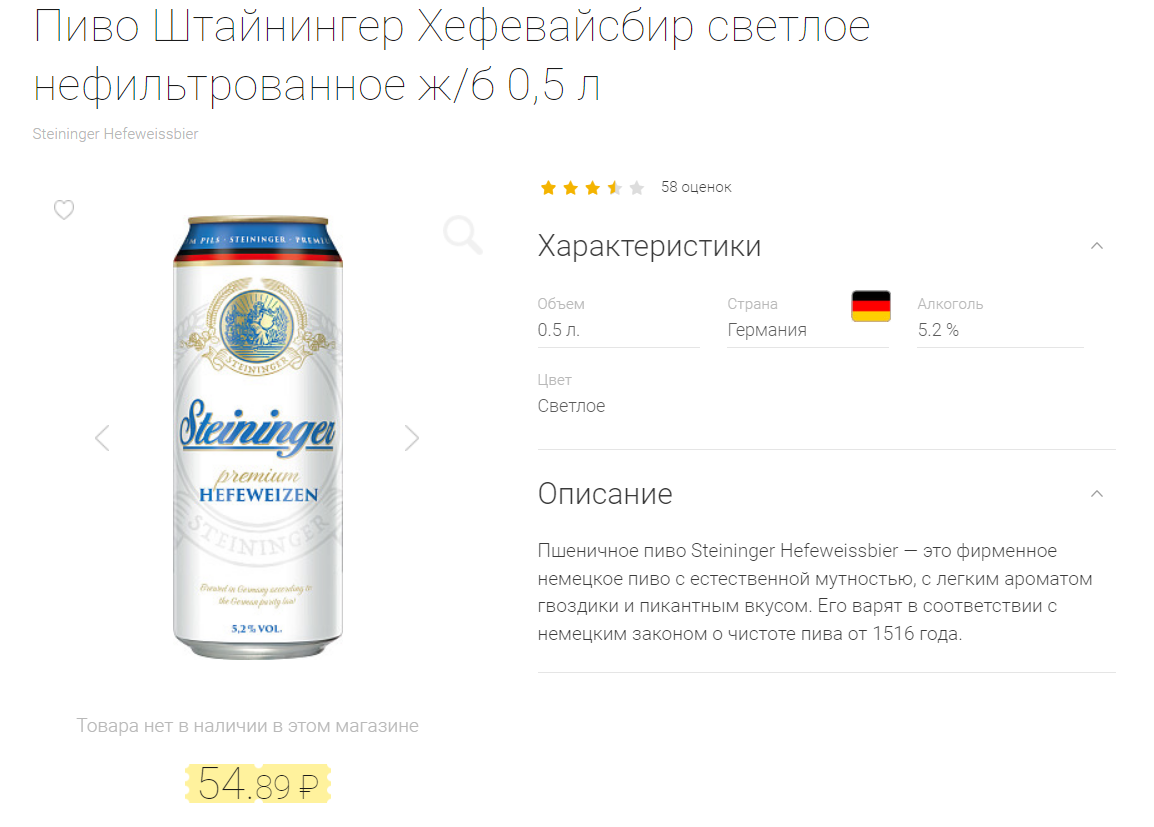This screenshot has width=1154, height=827.
Task: Add beer to favorites with heart icon
Action: click(x=64, y=210)
